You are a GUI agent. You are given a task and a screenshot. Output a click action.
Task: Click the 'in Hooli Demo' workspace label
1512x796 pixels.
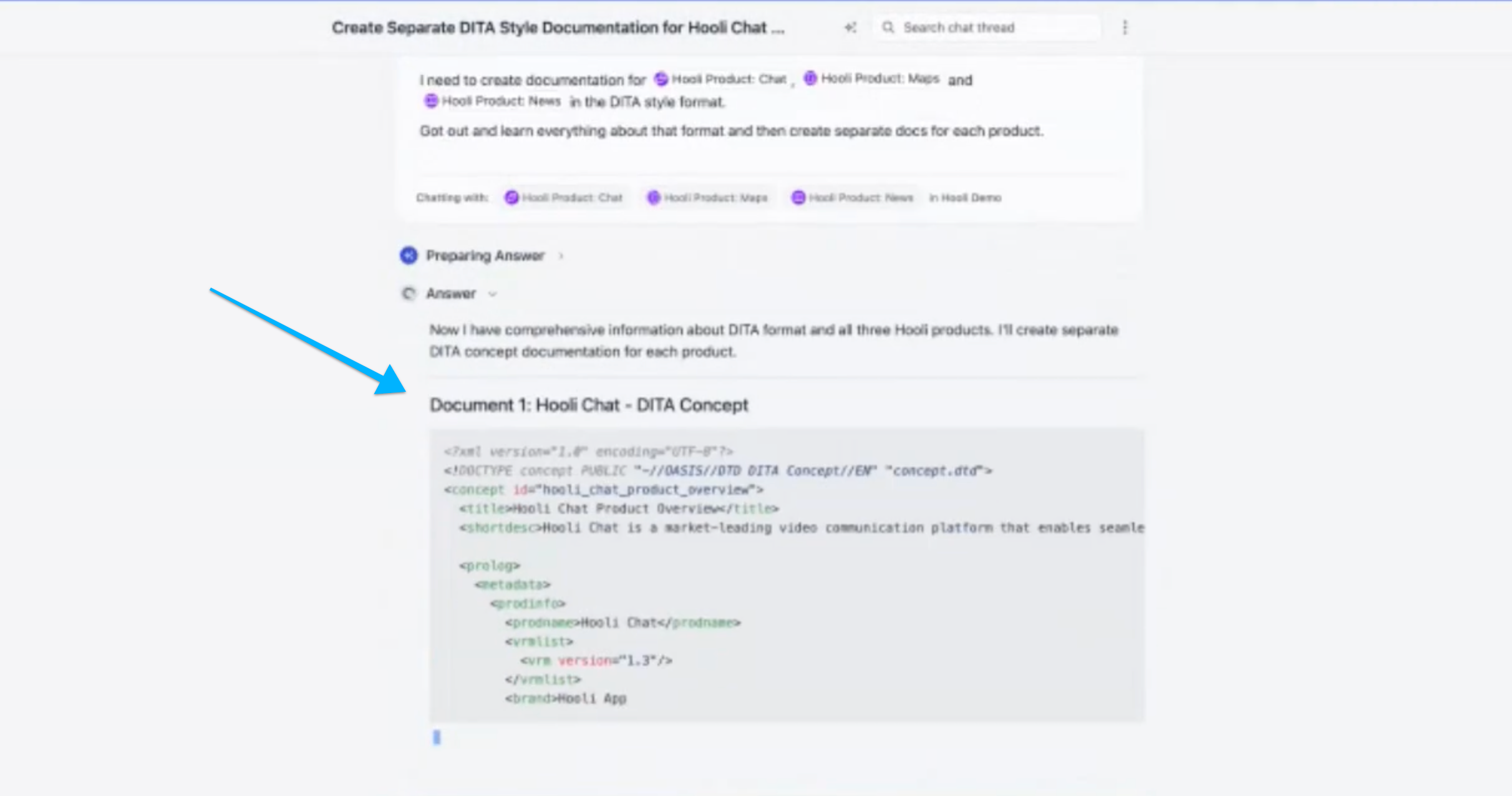point(965,198)
